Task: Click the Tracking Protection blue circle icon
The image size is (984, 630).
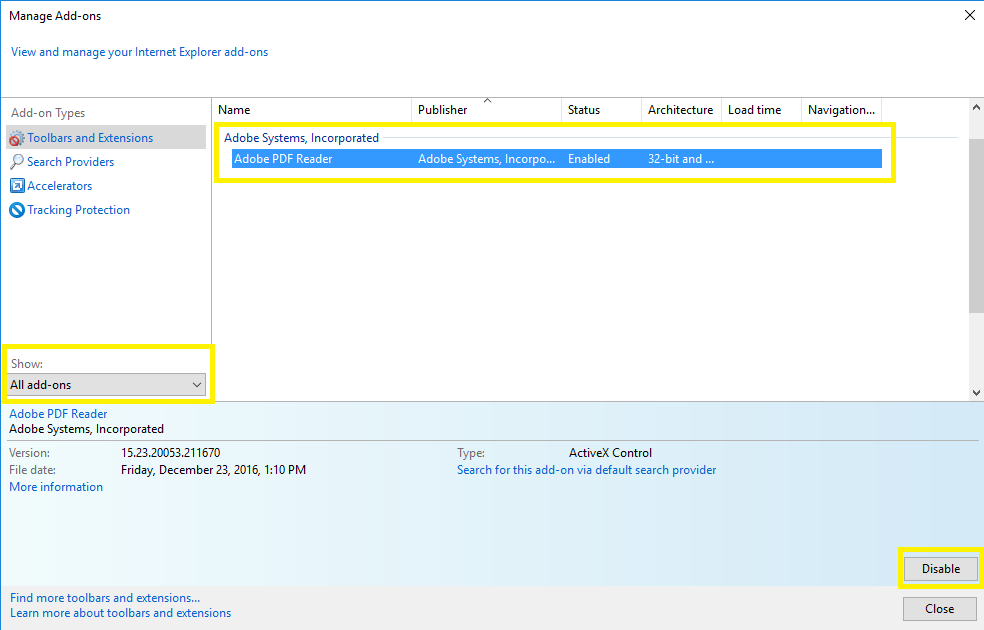Action: point(17,210)
